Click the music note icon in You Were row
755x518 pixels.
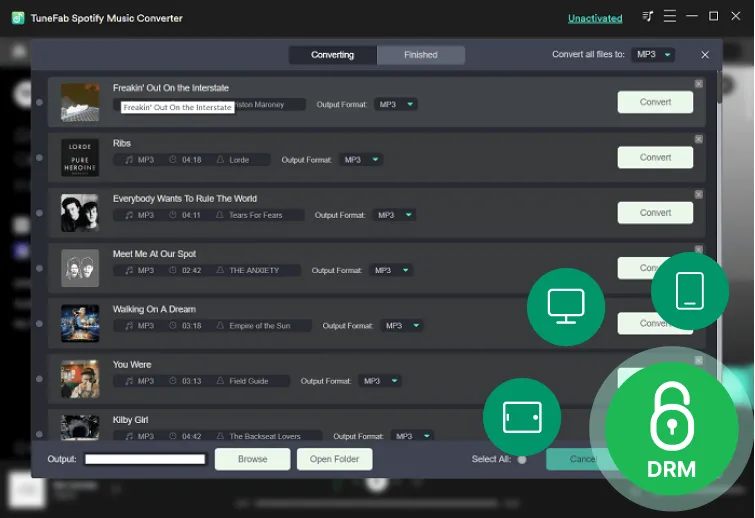coord(129,381)
